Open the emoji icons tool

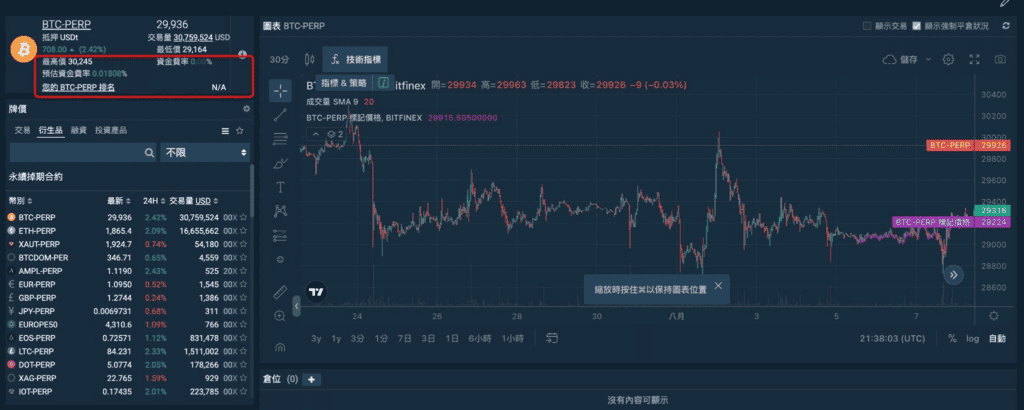point(280,259)
